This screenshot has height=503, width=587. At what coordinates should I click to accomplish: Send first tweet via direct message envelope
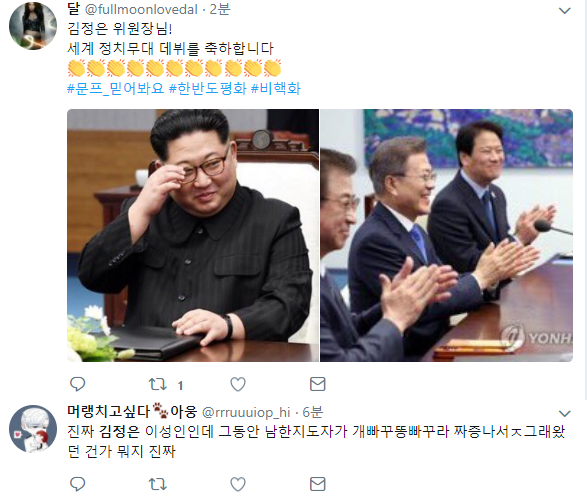point(317,384)
